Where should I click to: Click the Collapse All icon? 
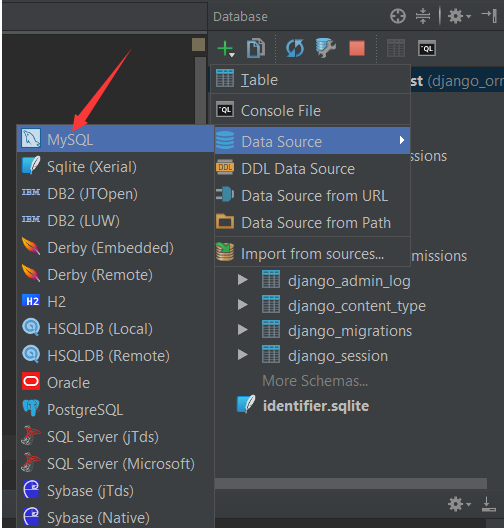(x=423, y=16)
